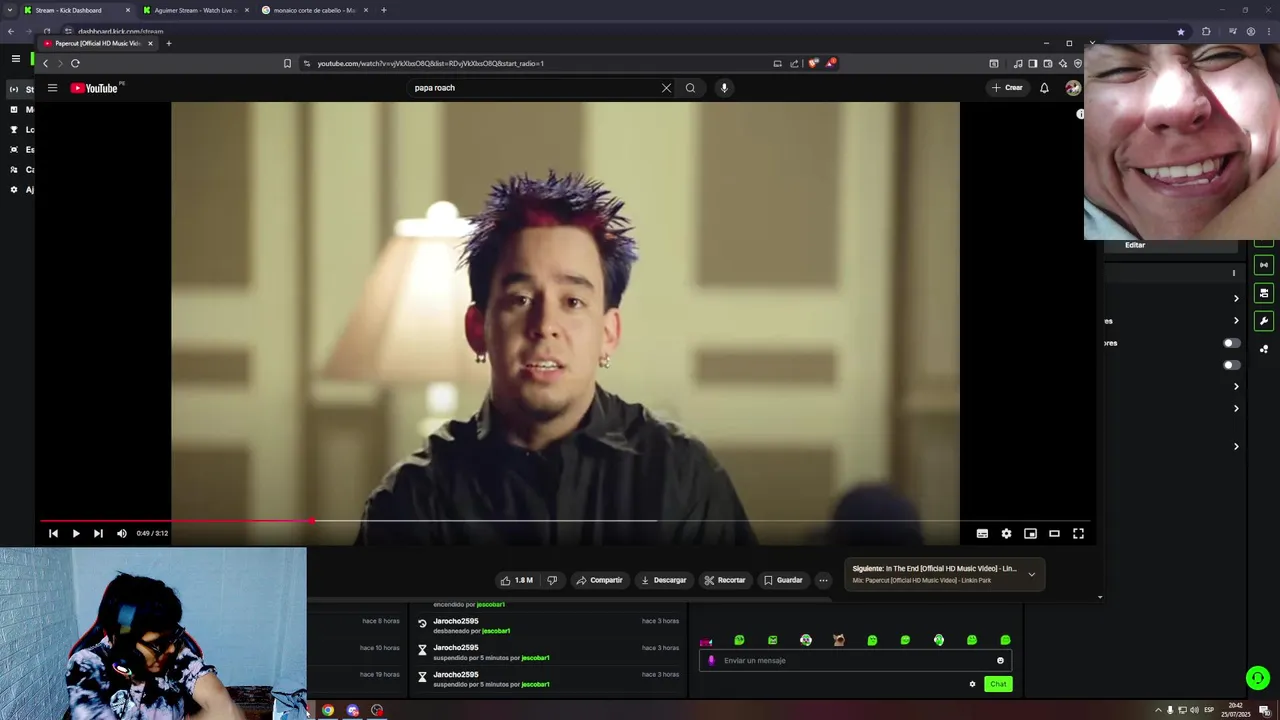Skip to the next video
Screen dimensions: 1280x720
pyautogui.click(x=98, y=533)
